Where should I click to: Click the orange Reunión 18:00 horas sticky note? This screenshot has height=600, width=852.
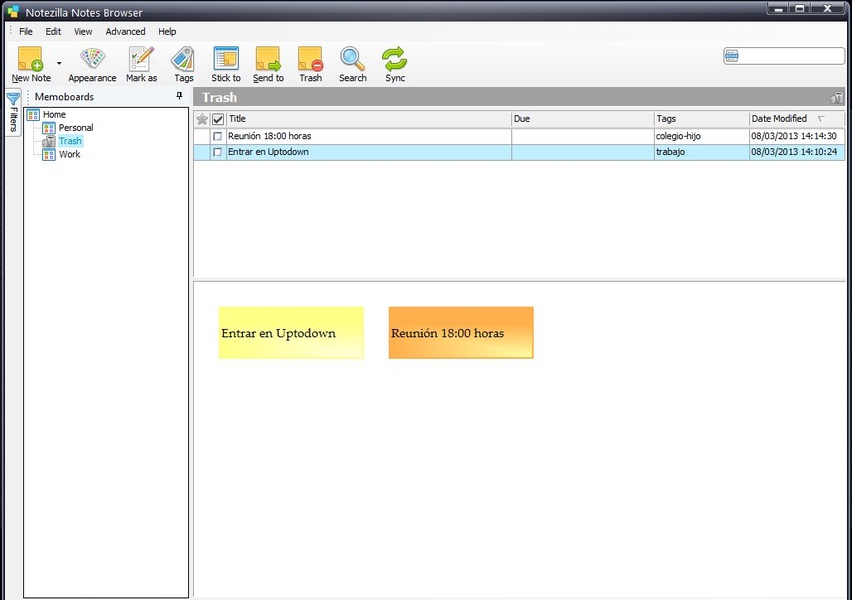[x=461, y=333]
